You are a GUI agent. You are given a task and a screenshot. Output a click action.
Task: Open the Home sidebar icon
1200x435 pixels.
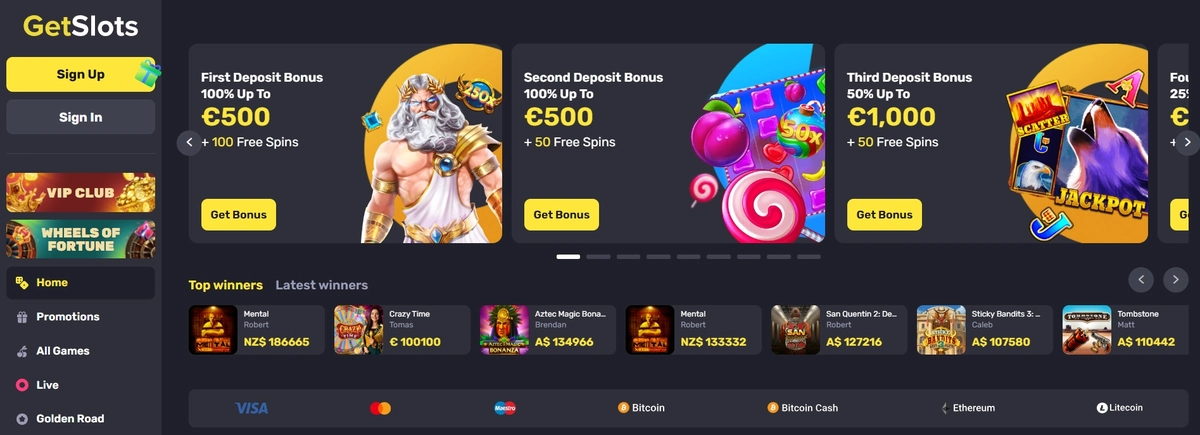[22, 283]
